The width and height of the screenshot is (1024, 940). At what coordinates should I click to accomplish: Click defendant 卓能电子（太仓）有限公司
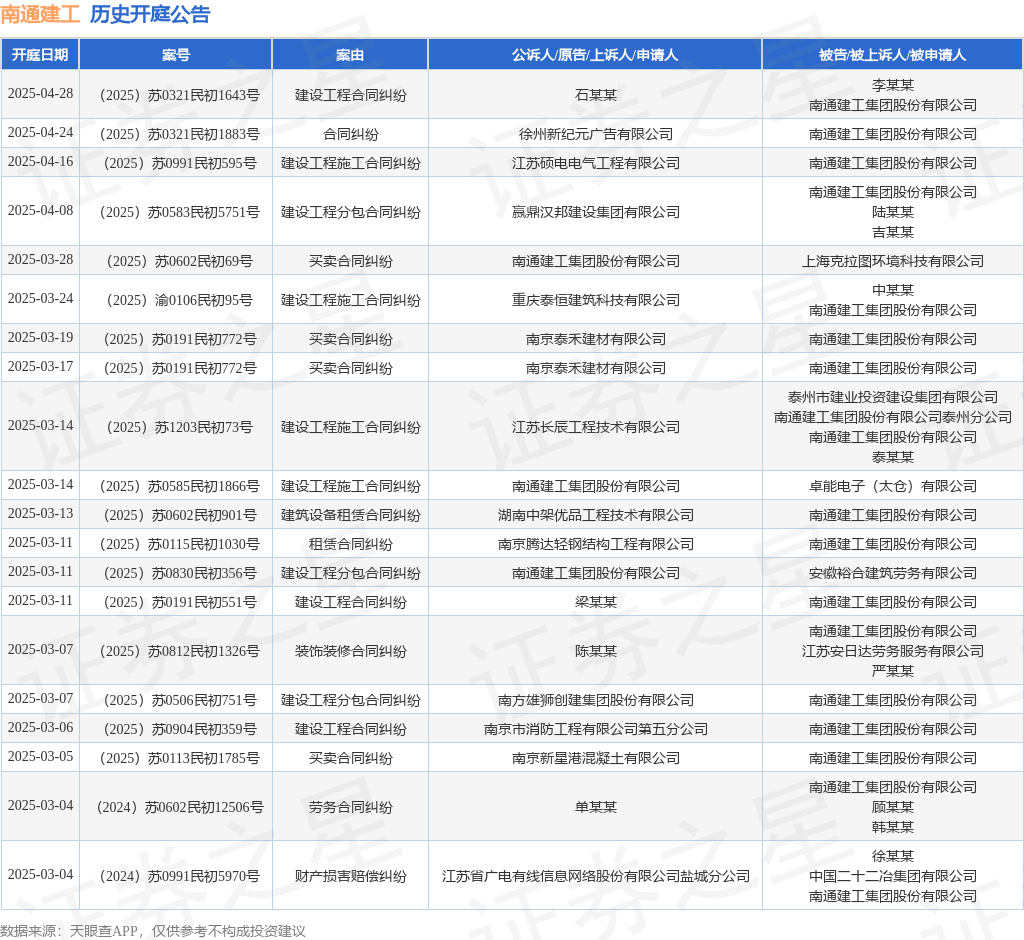click(x=893, y=487)
